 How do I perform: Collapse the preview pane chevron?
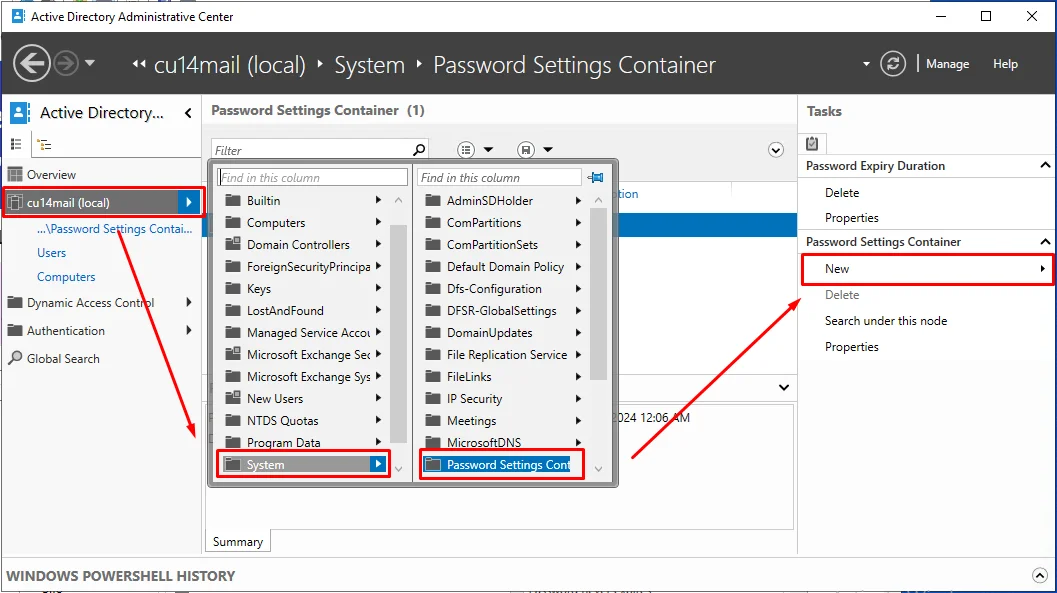(783, 387)
